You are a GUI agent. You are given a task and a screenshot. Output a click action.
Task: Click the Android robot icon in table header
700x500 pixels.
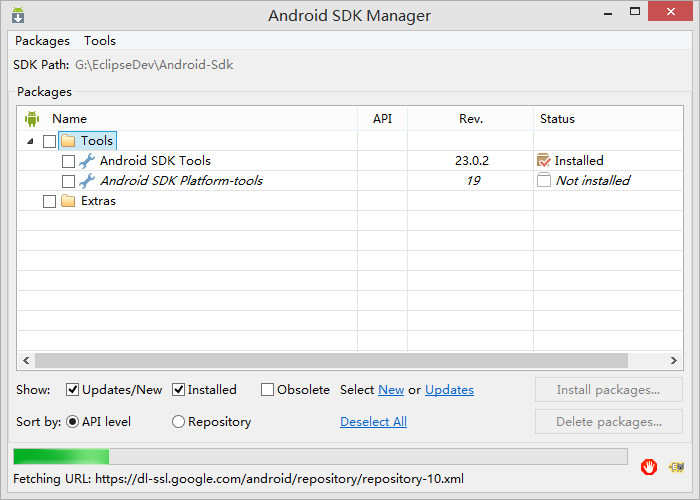coord(32,119)
